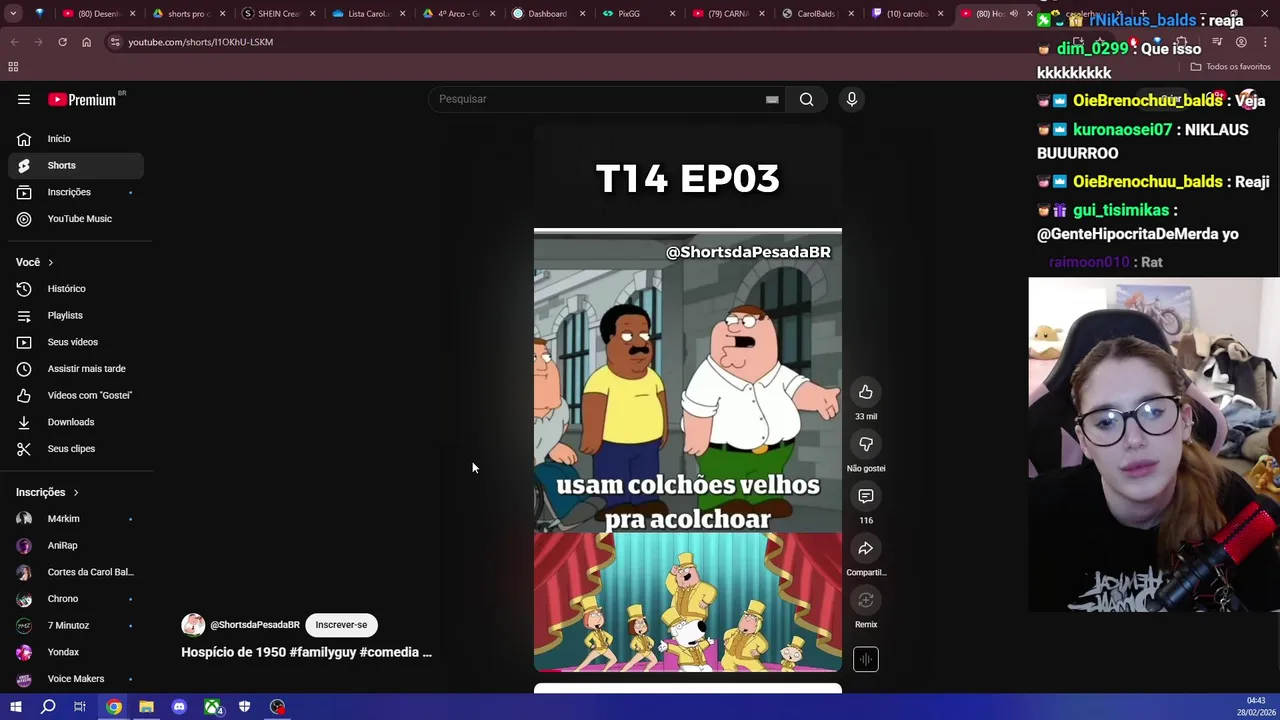Open Inscrições in sidebar
Viewport: 1280px width, 720px height.
point(76,192)
